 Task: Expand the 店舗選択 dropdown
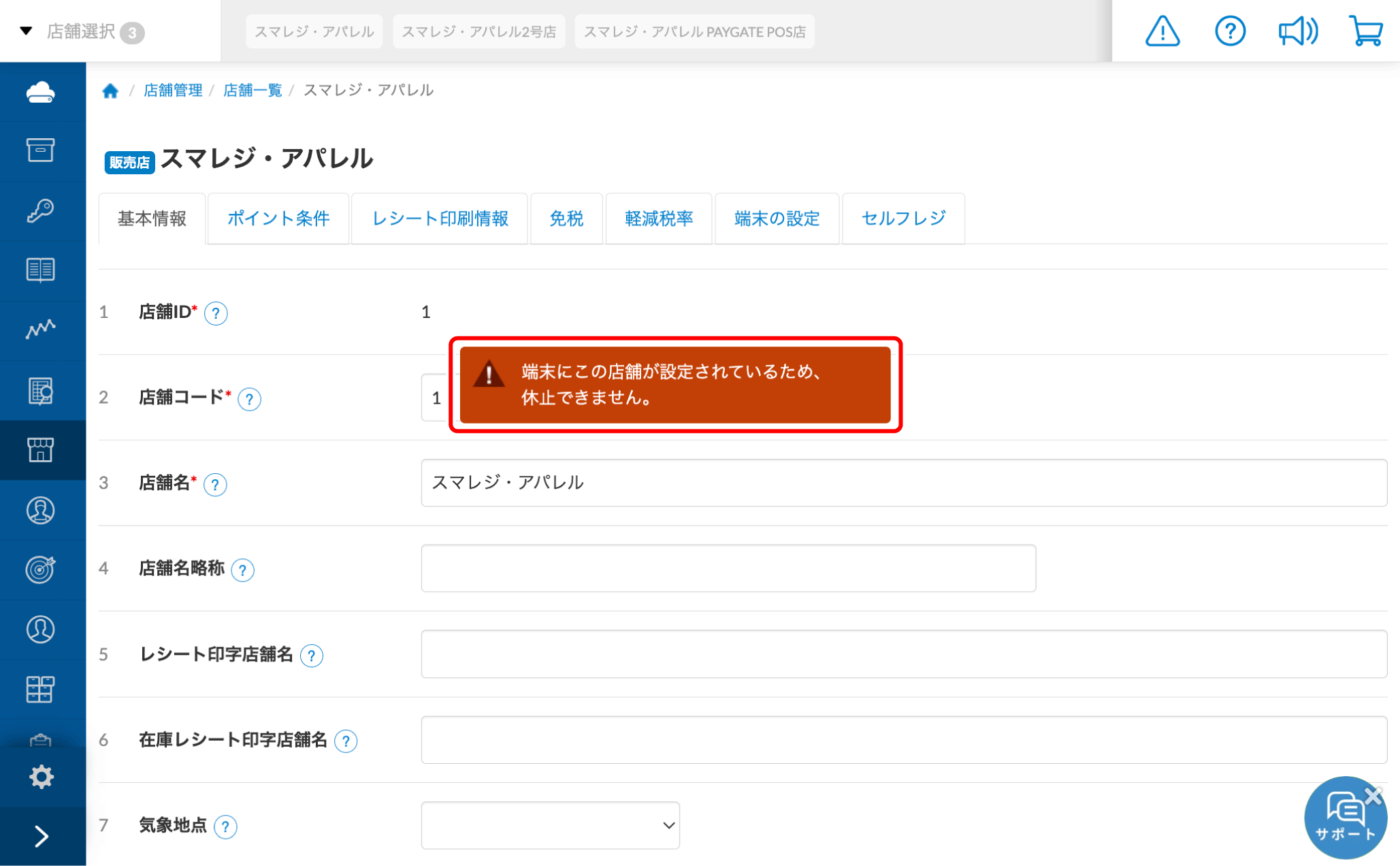[x=82, y=31]
